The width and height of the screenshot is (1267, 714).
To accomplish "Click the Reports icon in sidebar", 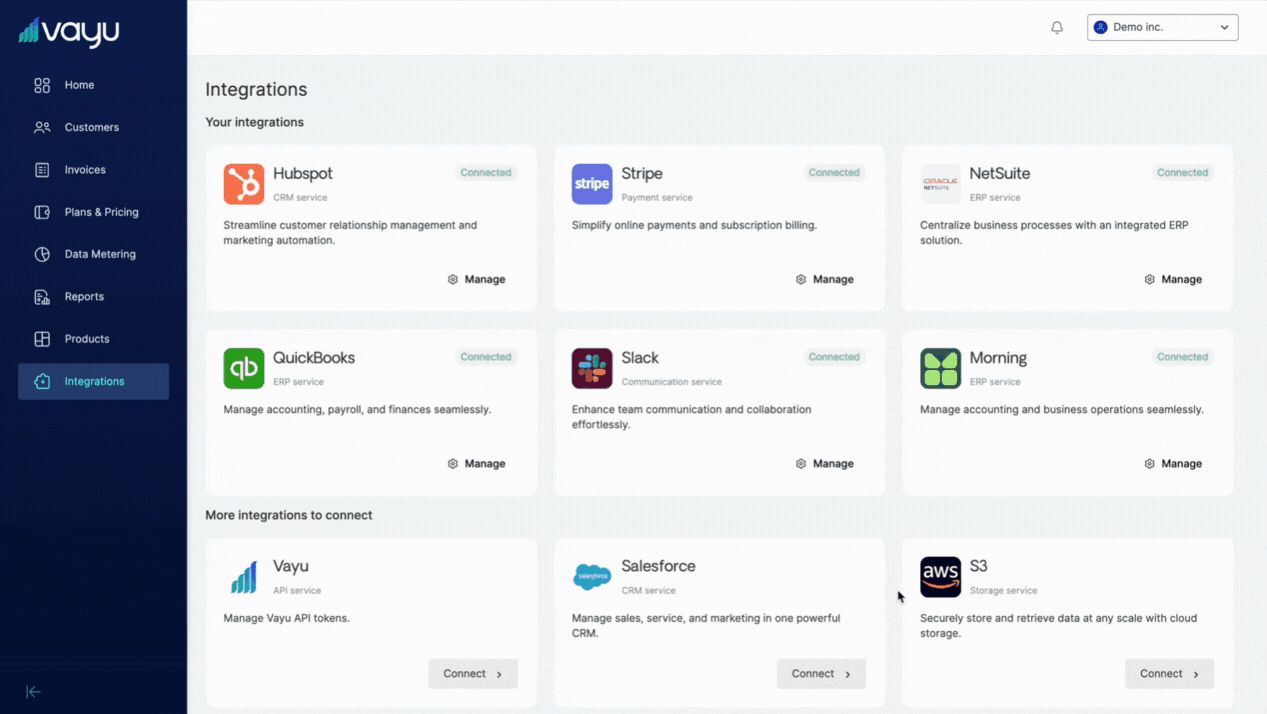I will pos(42,297).
